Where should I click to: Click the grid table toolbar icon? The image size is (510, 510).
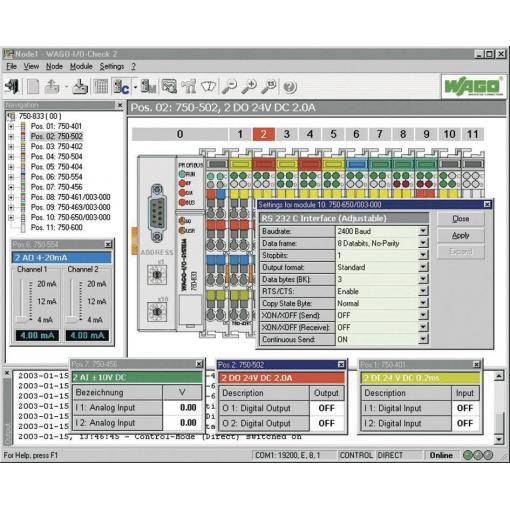point(101,87)
